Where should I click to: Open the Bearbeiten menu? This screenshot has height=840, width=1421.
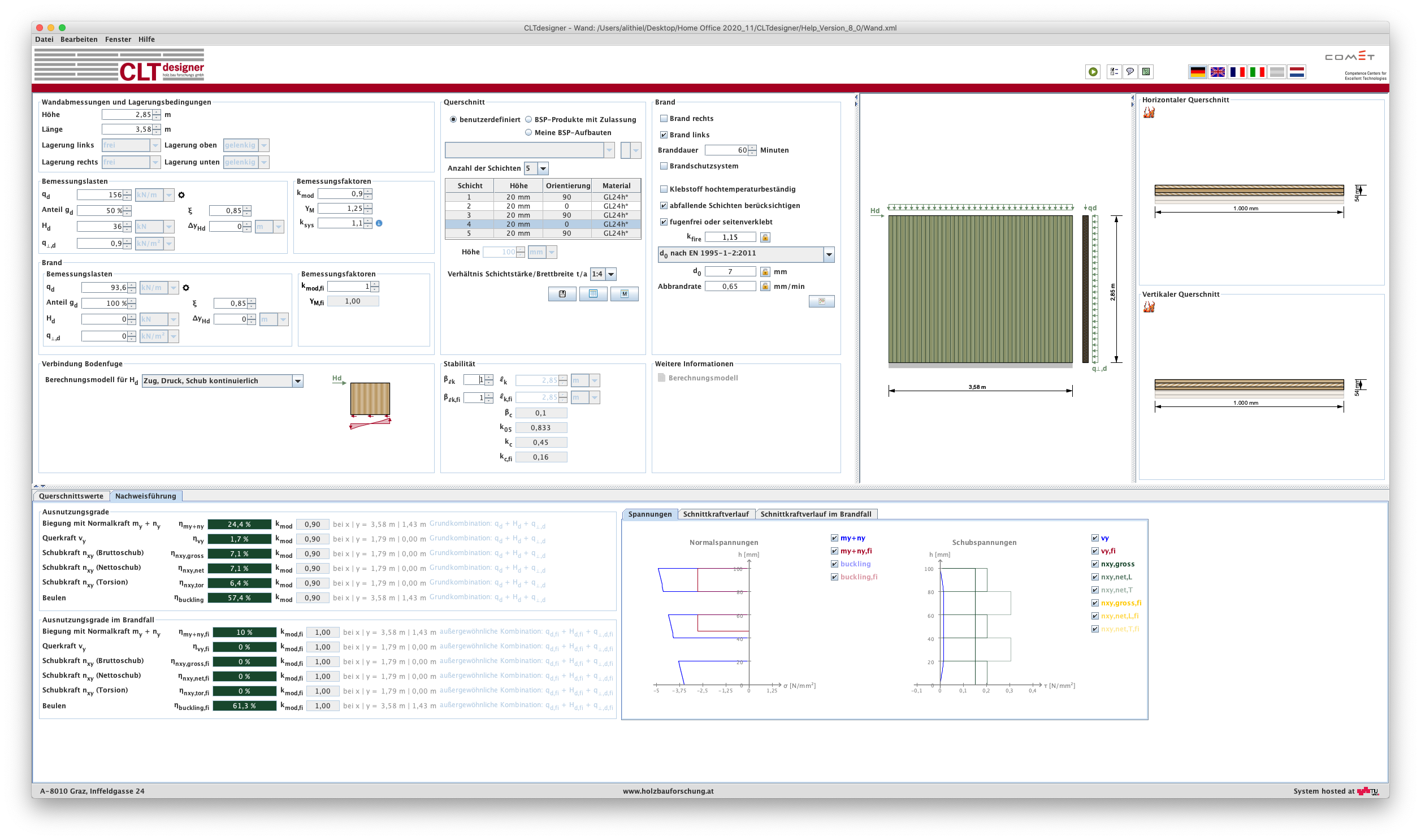79,39
